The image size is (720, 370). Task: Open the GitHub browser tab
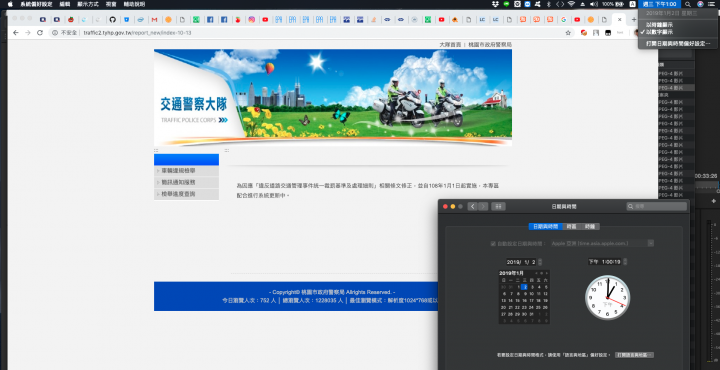click(x=112, y=20)
